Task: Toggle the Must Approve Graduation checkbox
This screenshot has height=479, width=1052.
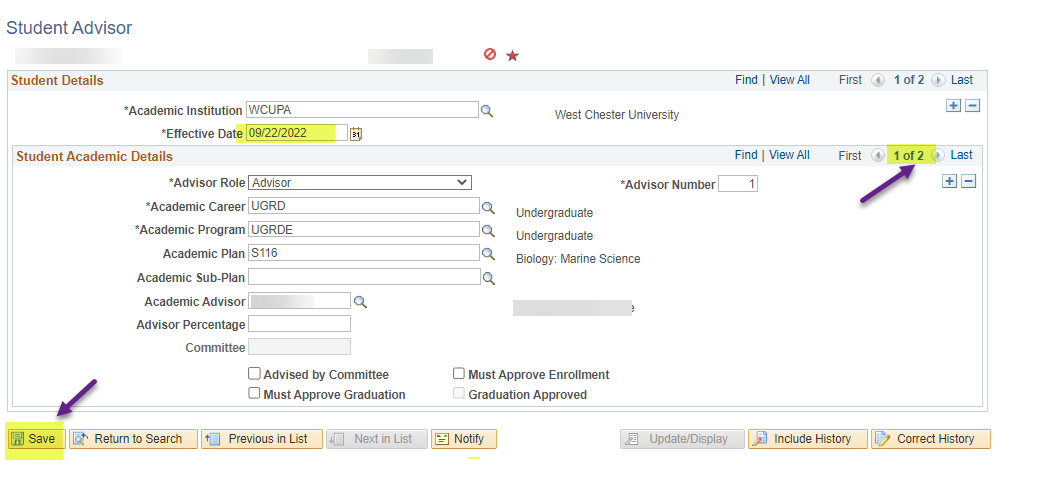Action: pos(255,394)
